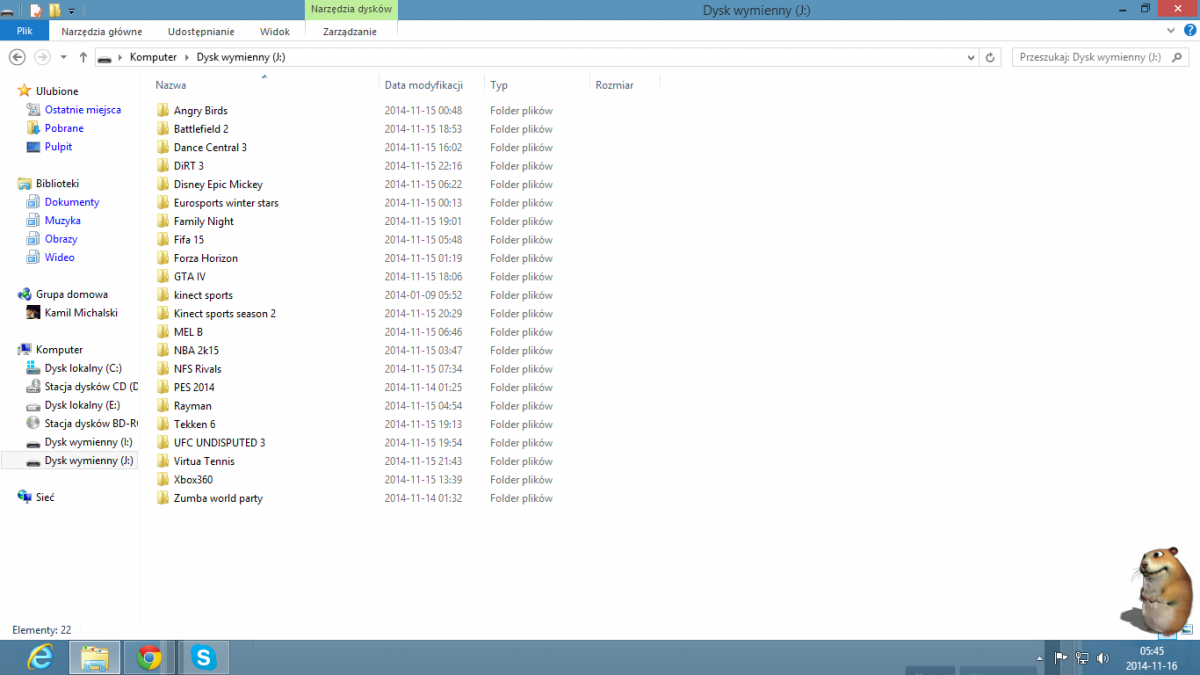Go up one folder level
This screenshot has height=675, width=1200.
point(83,57)
